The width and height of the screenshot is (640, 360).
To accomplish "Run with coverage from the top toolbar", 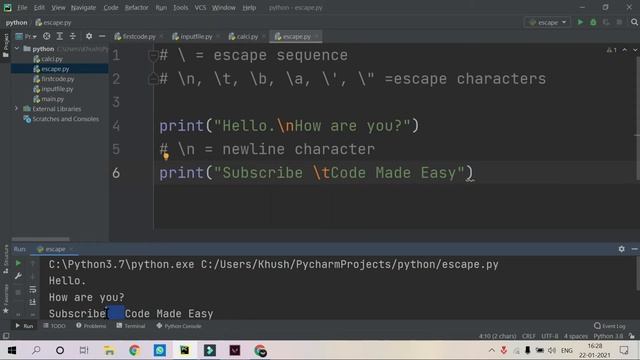I will 606,22.
